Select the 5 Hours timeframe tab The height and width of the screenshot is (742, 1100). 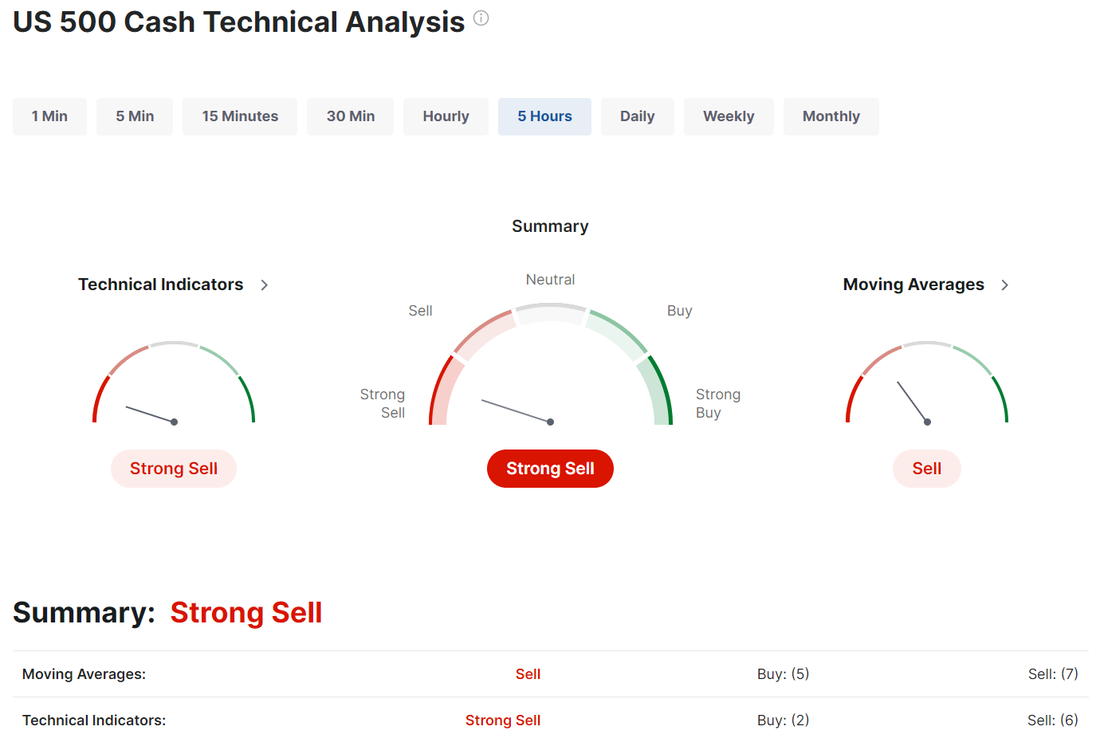545,116
